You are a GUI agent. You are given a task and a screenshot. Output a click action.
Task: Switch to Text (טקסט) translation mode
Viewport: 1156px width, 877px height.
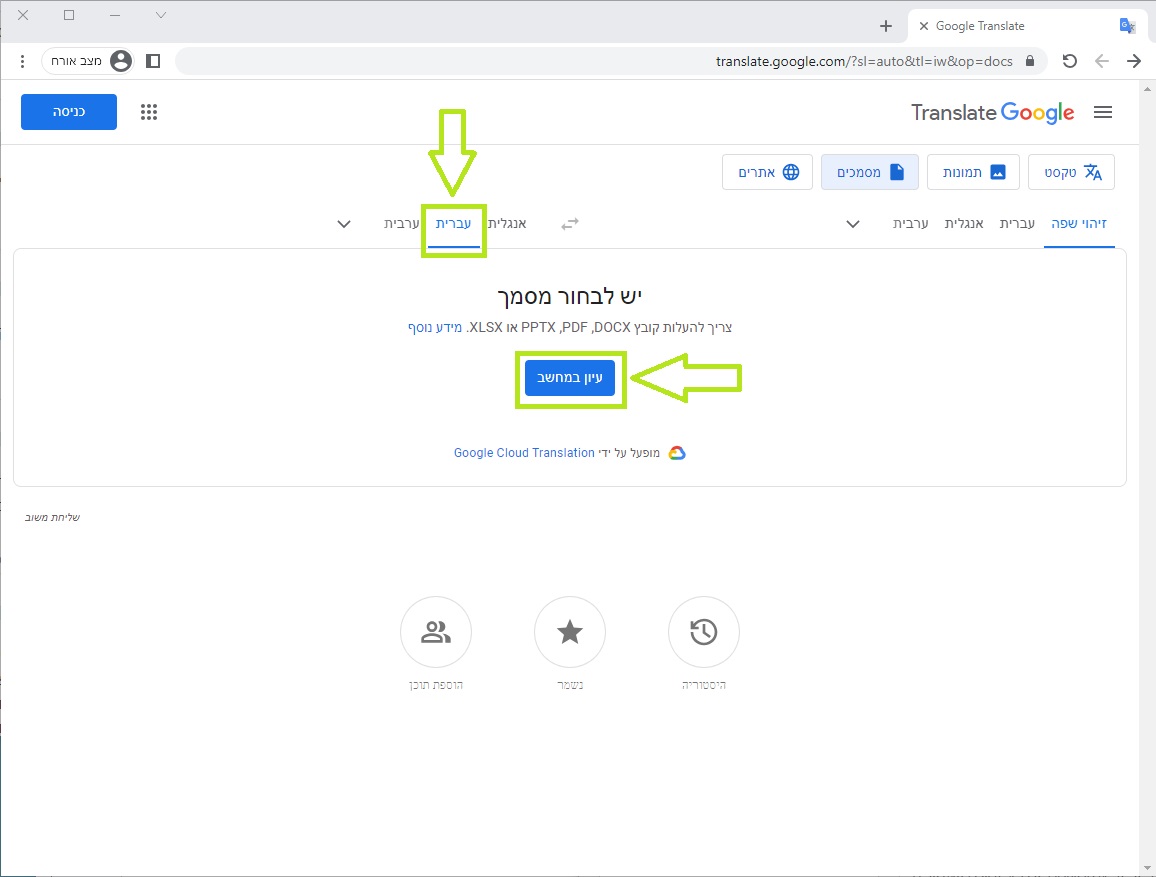1072,172
